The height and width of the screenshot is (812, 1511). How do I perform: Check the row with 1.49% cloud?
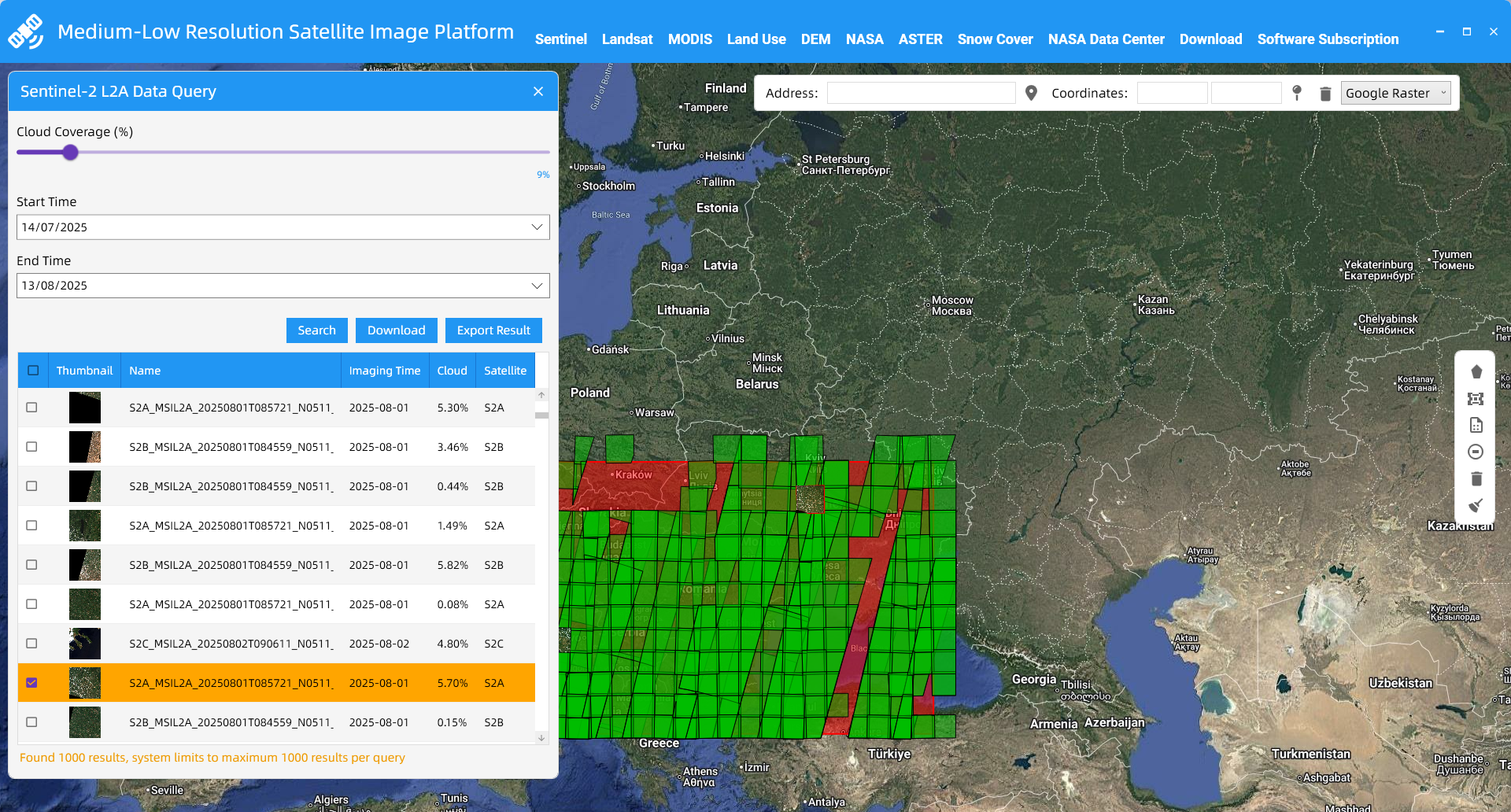(x=31, y=526)
